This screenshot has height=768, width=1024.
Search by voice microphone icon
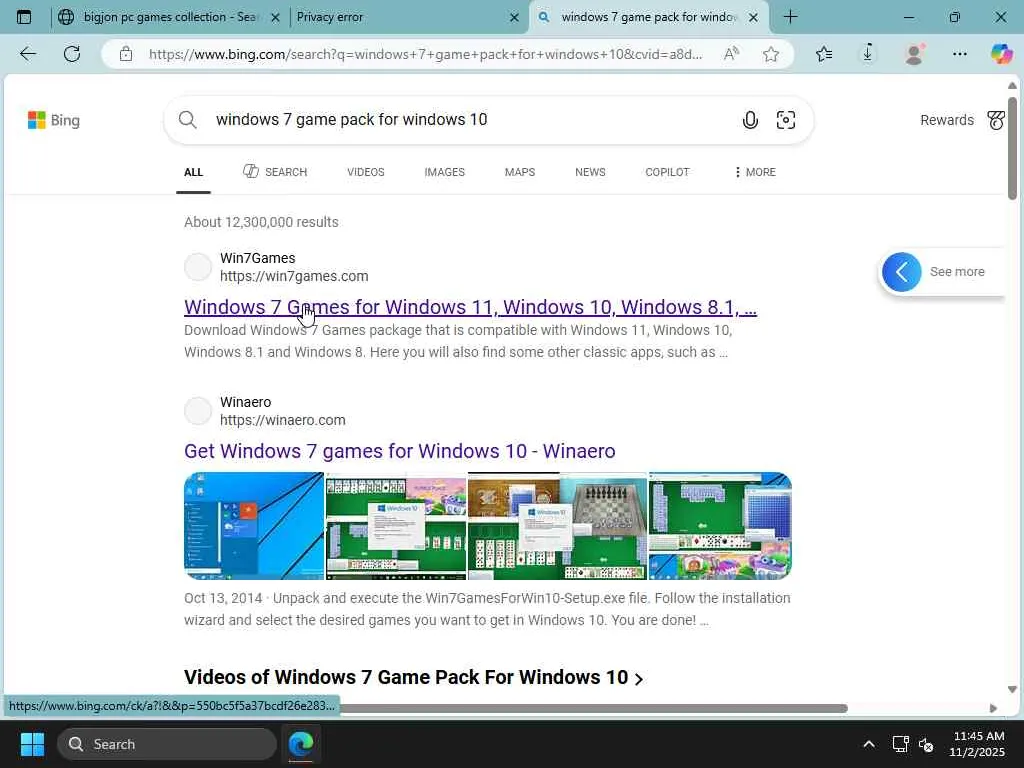(750, 120)
